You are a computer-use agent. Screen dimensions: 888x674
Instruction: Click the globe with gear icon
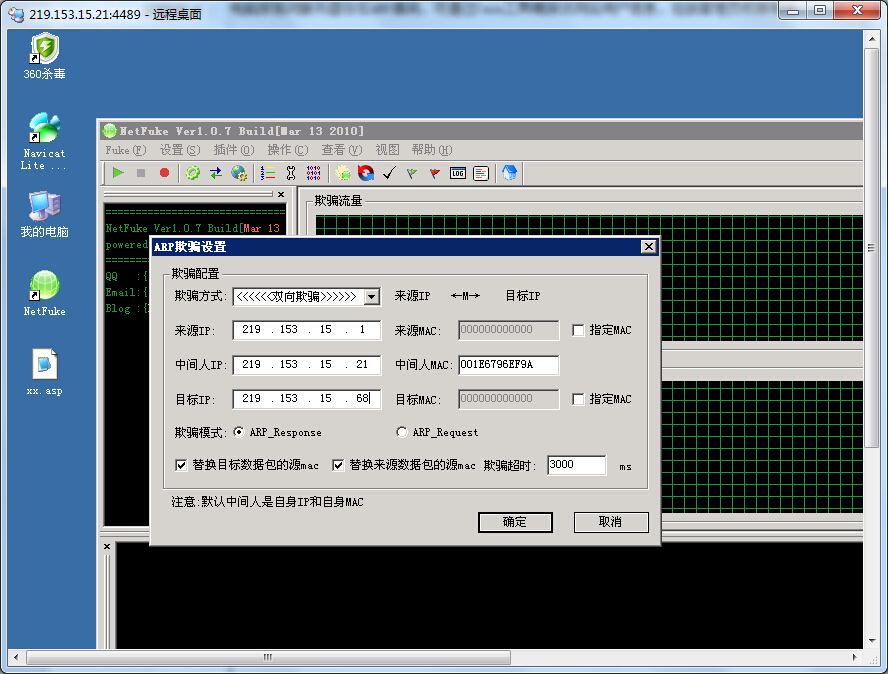click(239, 173)
